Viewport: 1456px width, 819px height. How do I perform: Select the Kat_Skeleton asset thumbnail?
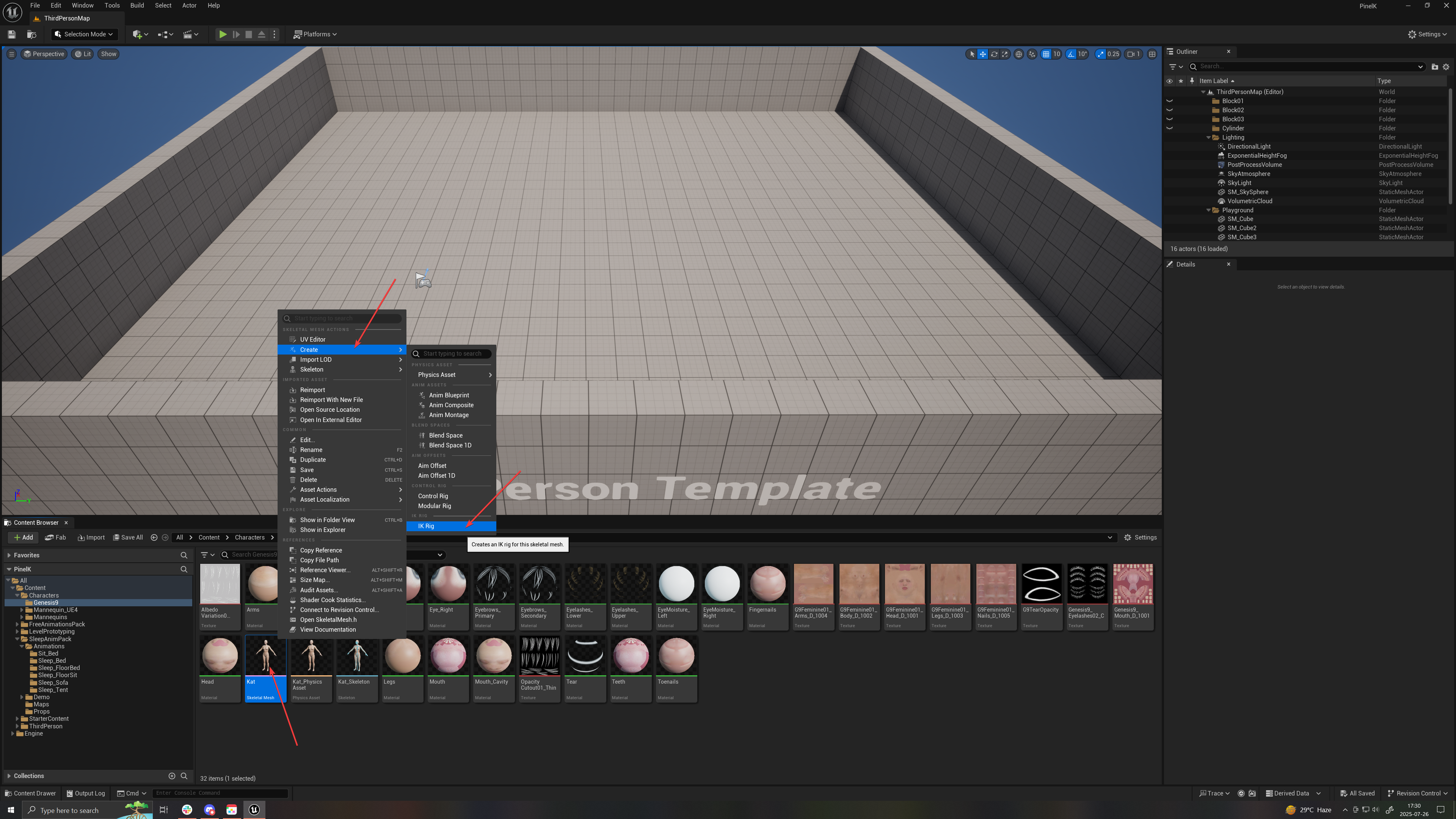357,669
